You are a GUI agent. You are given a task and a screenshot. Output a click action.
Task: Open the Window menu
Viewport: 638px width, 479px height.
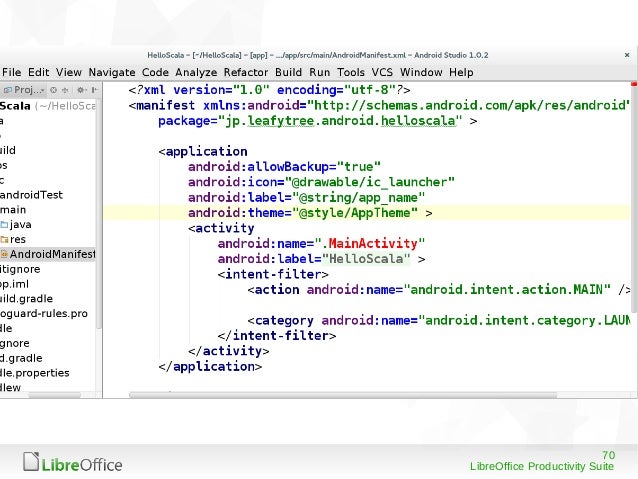[421, 72]
